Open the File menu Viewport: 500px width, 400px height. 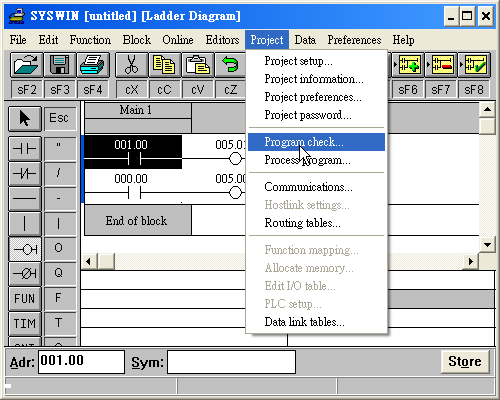(x=18, y=40)
